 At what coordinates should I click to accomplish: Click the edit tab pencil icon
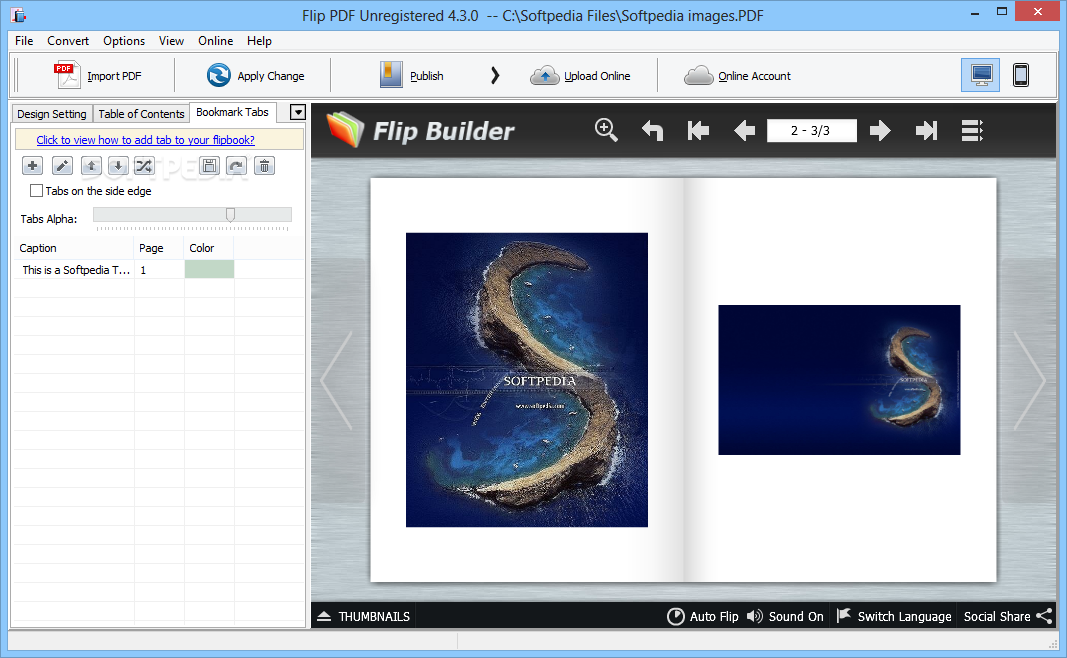pyautogui.click(x=62, y=165)
